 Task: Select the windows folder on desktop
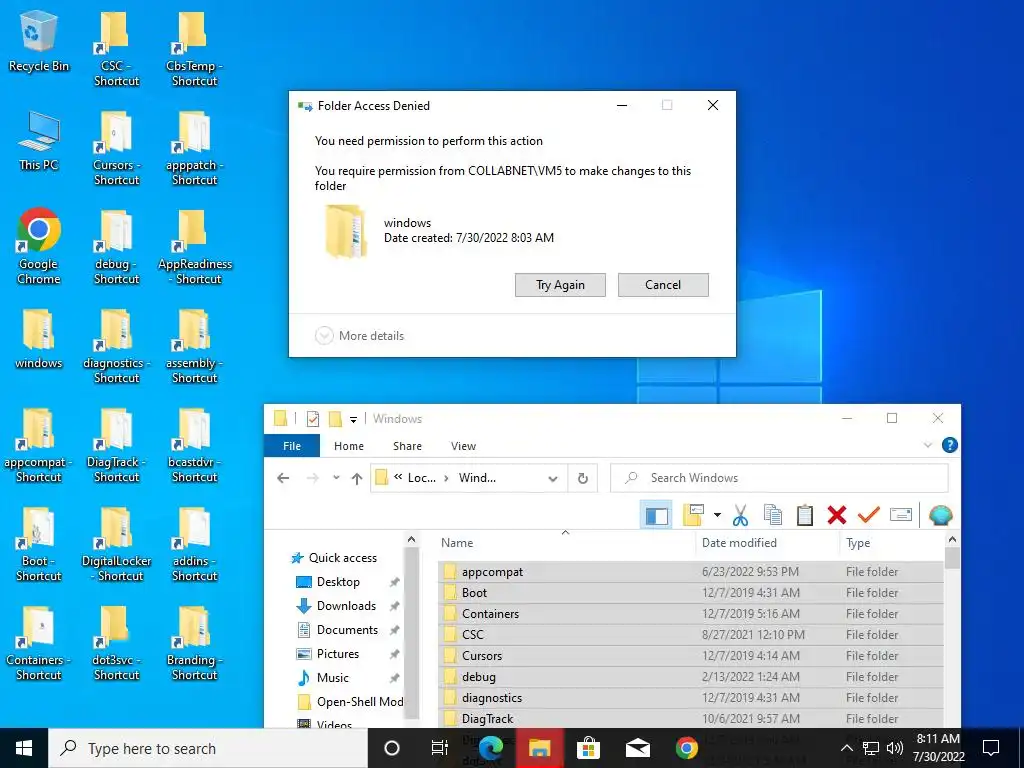point(39,340)
